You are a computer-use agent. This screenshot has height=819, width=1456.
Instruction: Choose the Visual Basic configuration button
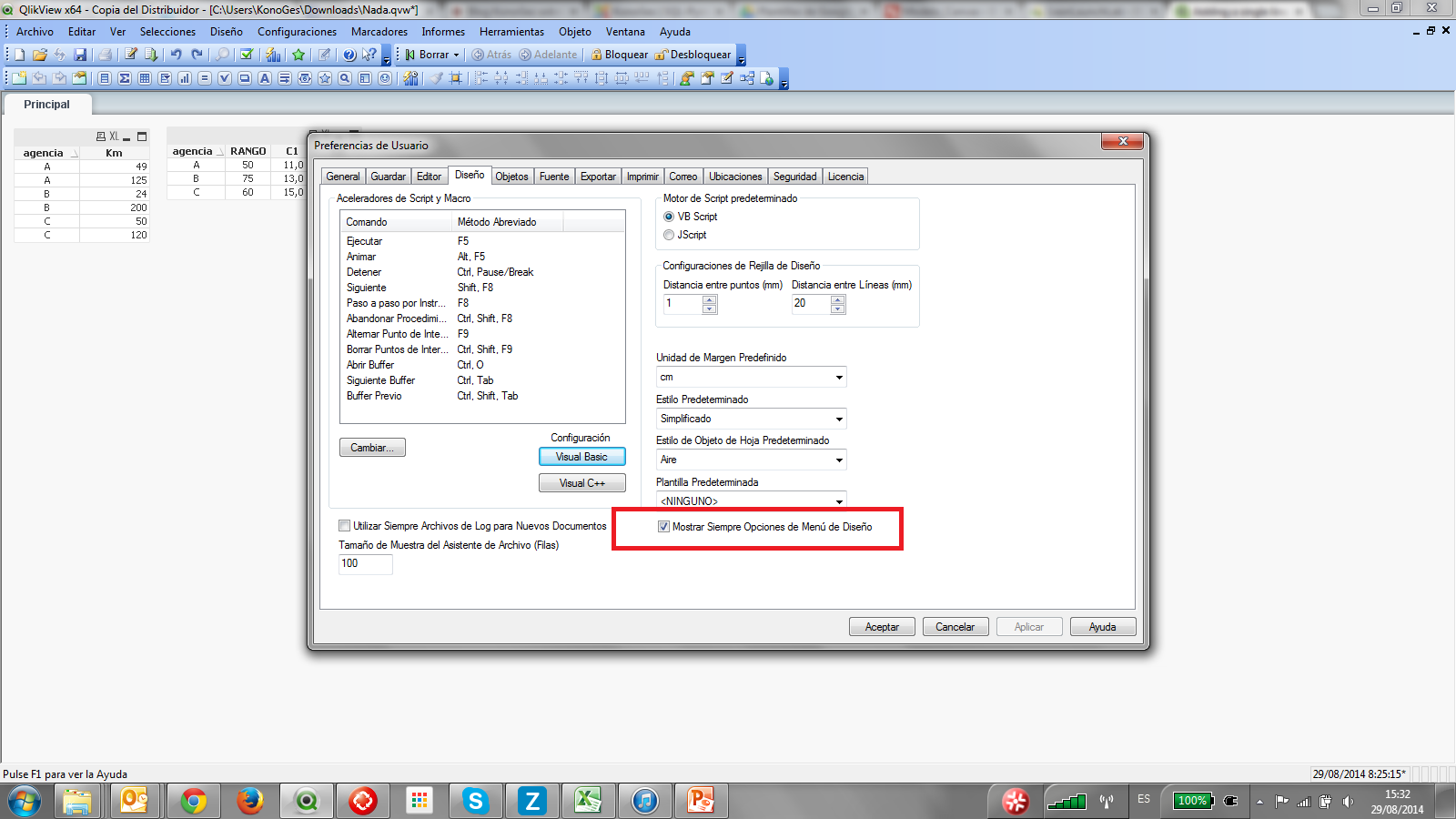coord(582,457)
